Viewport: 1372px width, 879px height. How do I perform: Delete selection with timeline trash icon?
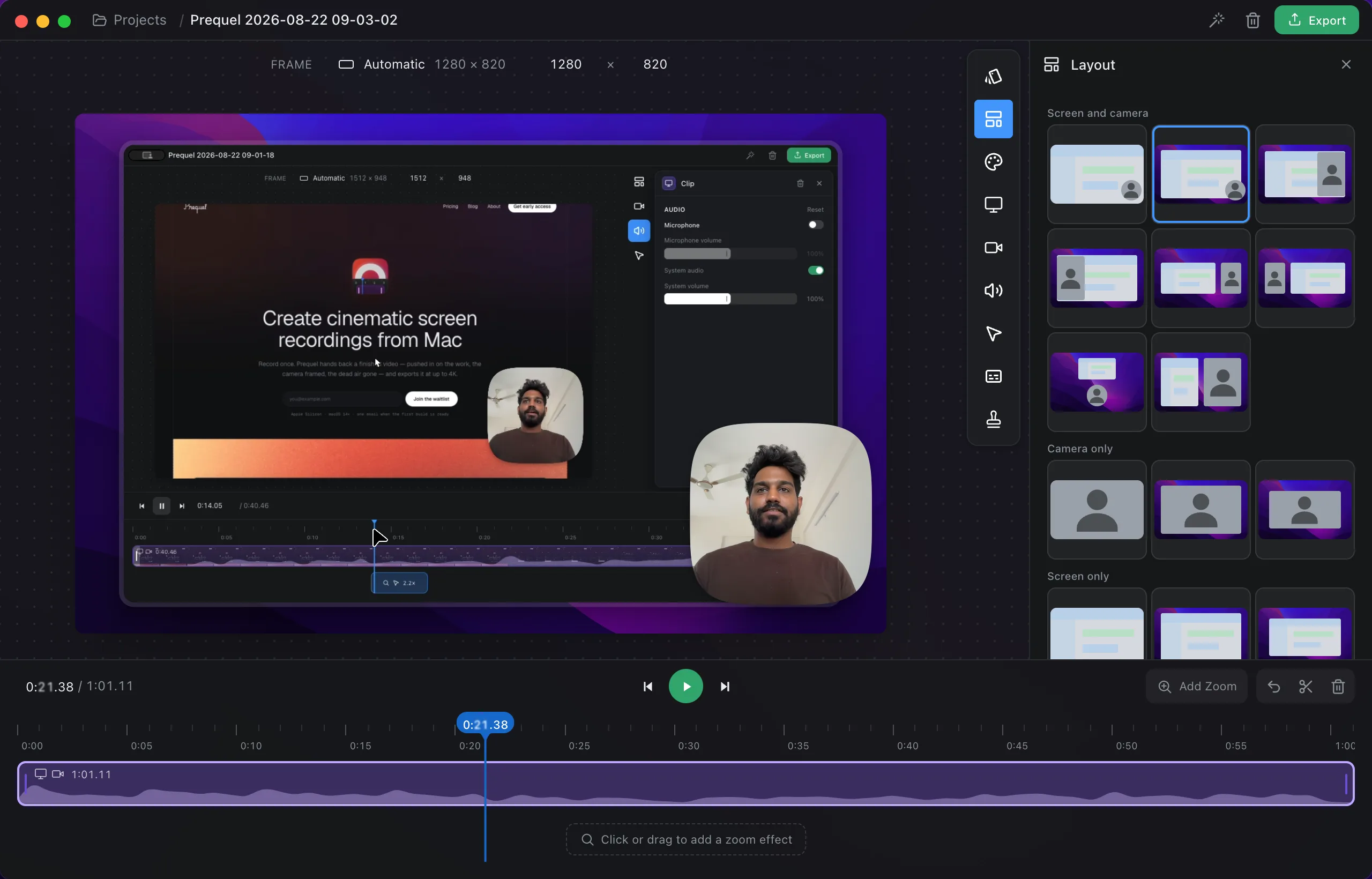[1338, 687]
